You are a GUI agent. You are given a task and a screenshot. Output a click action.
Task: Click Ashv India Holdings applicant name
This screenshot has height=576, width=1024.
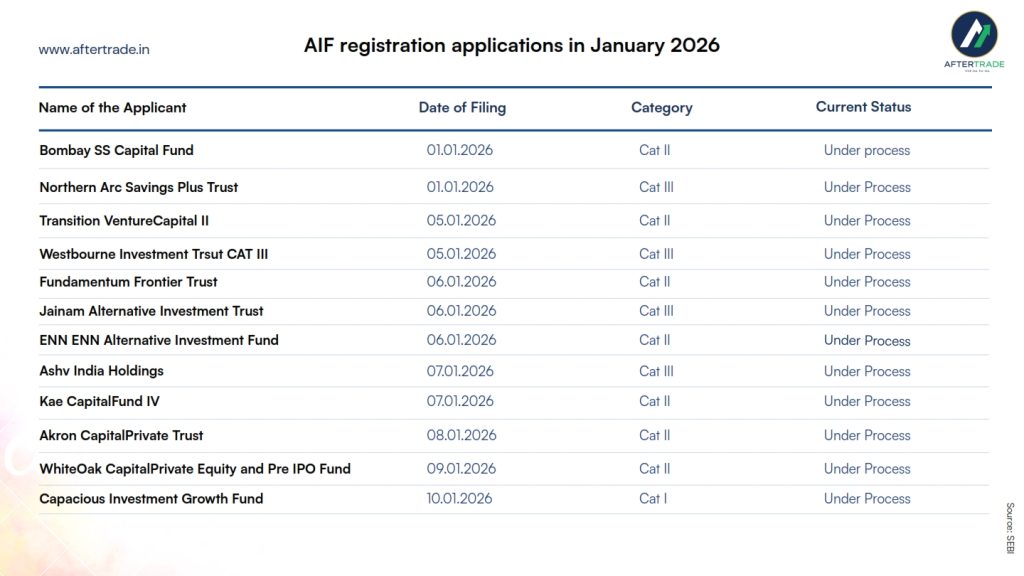[101, 371]
